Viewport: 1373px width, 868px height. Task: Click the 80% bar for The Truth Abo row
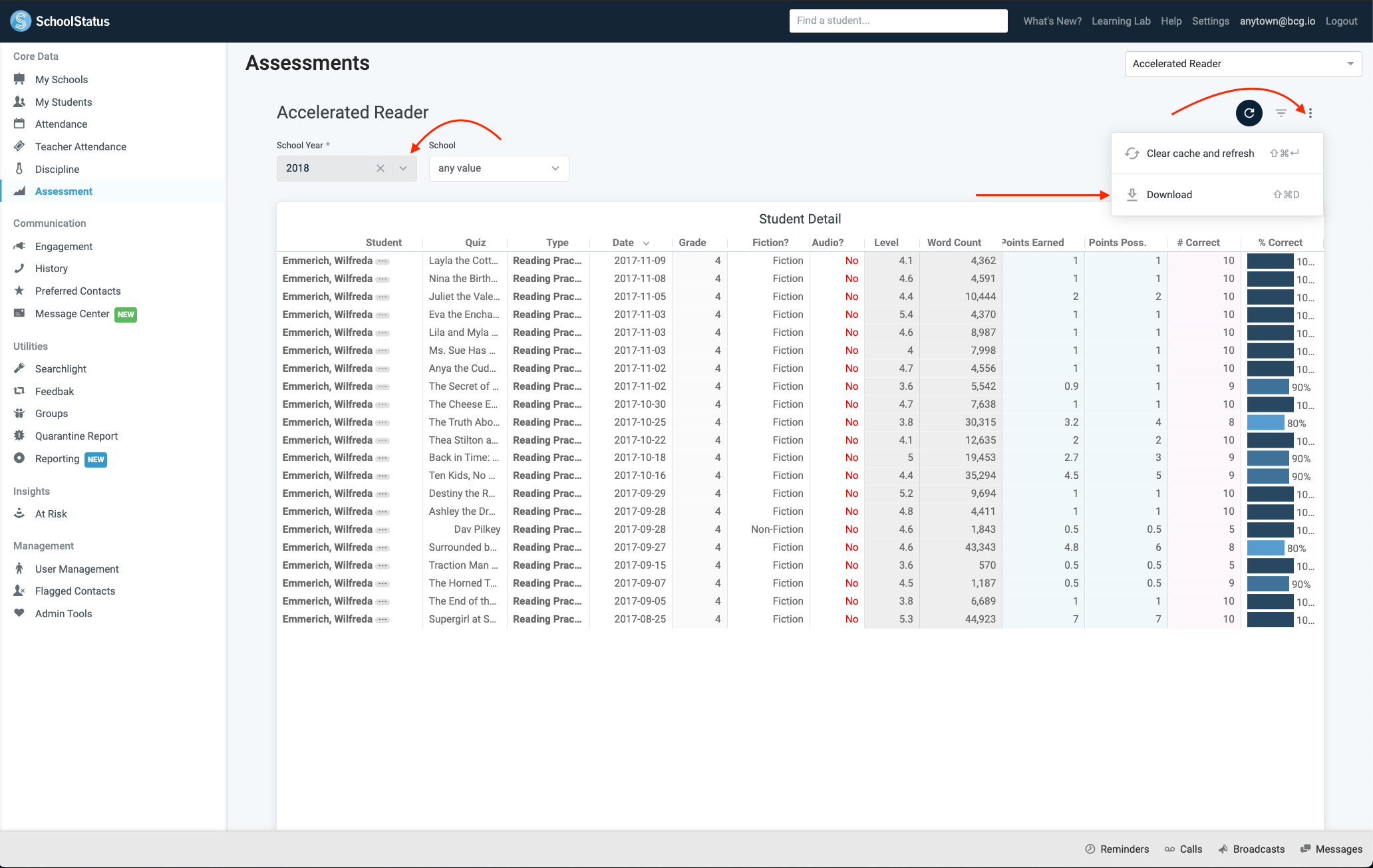1265,422
